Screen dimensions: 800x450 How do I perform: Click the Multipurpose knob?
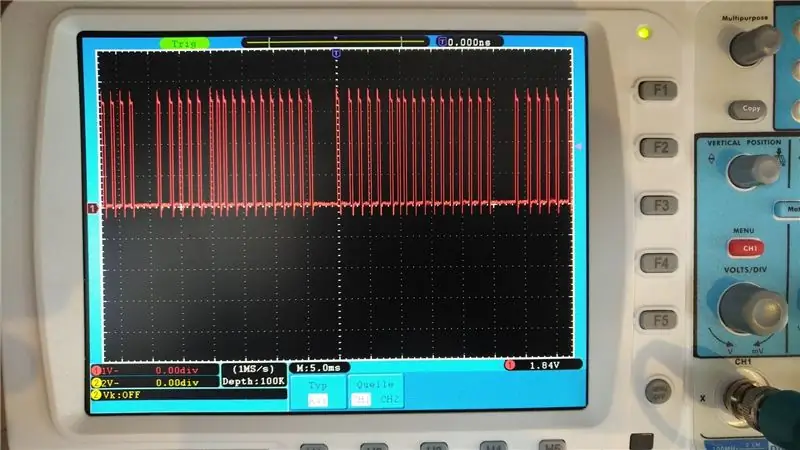(754, 45)
